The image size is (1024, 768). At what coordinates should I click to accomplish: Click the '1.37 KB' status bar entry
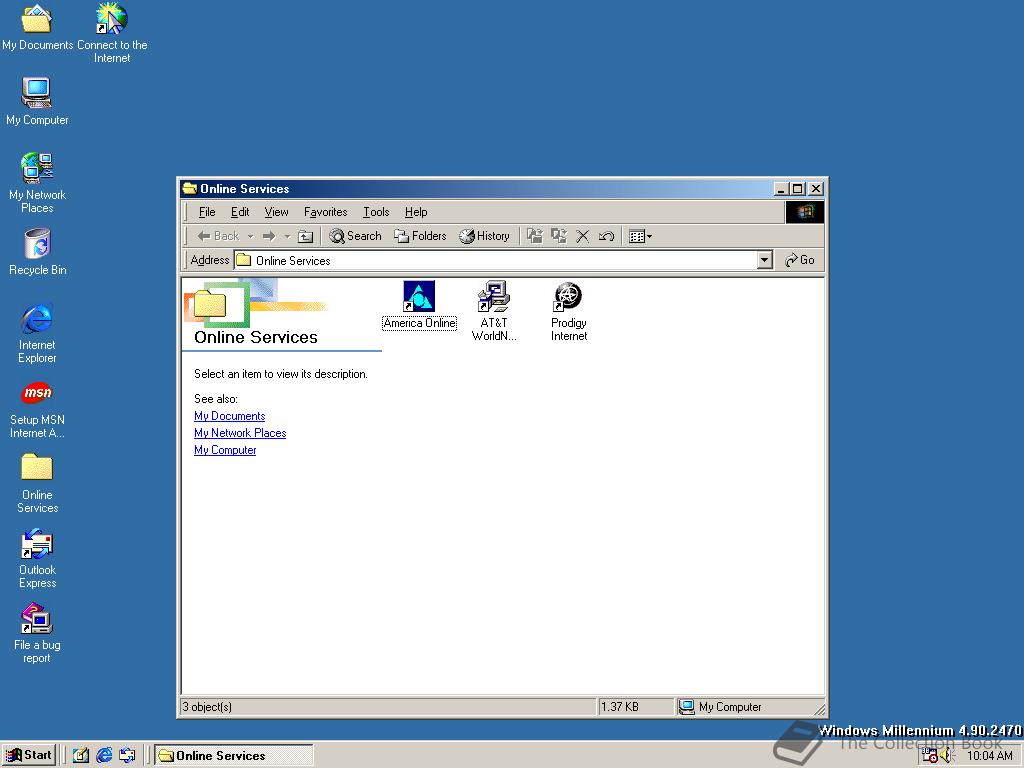[620, 707]
